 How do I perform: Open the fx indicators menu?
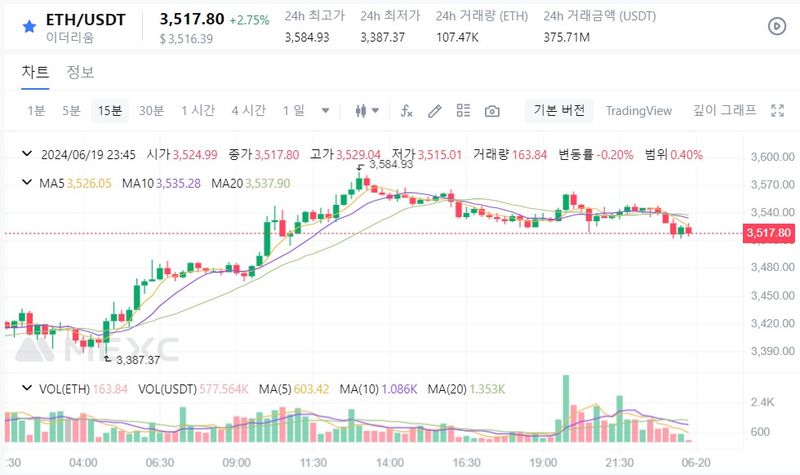point(407,110)
